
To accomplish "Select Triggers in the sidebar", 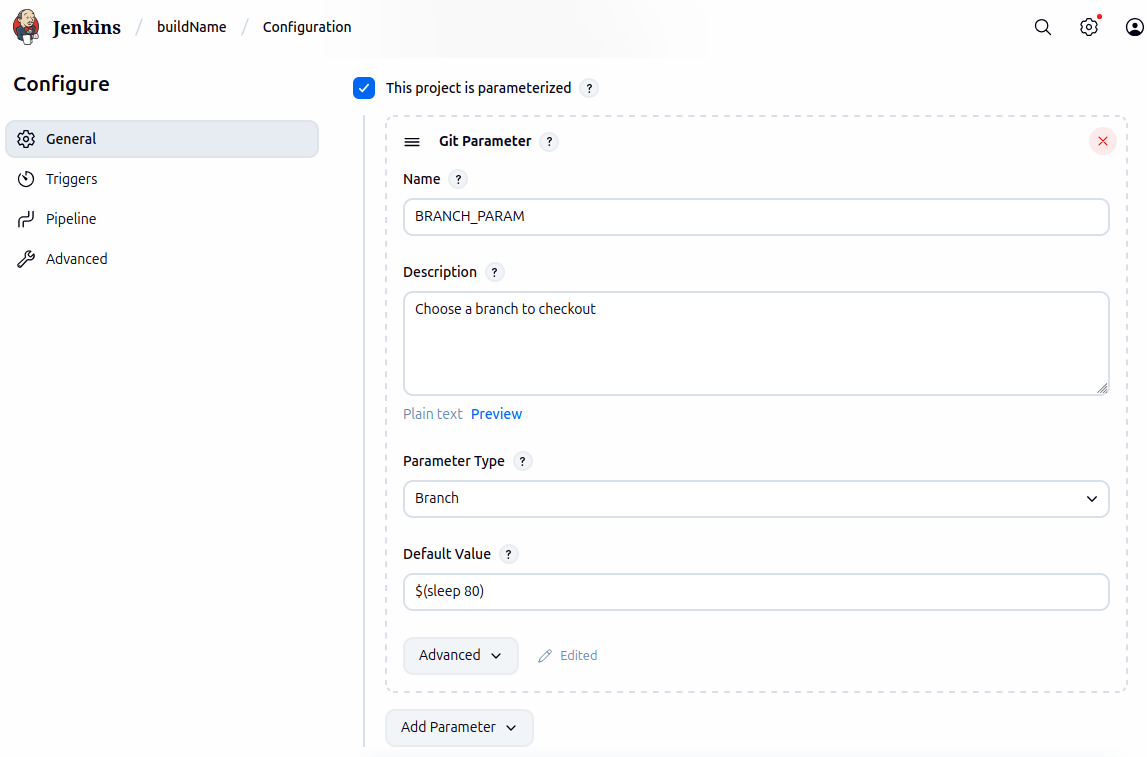I will (x=70, y=179).
